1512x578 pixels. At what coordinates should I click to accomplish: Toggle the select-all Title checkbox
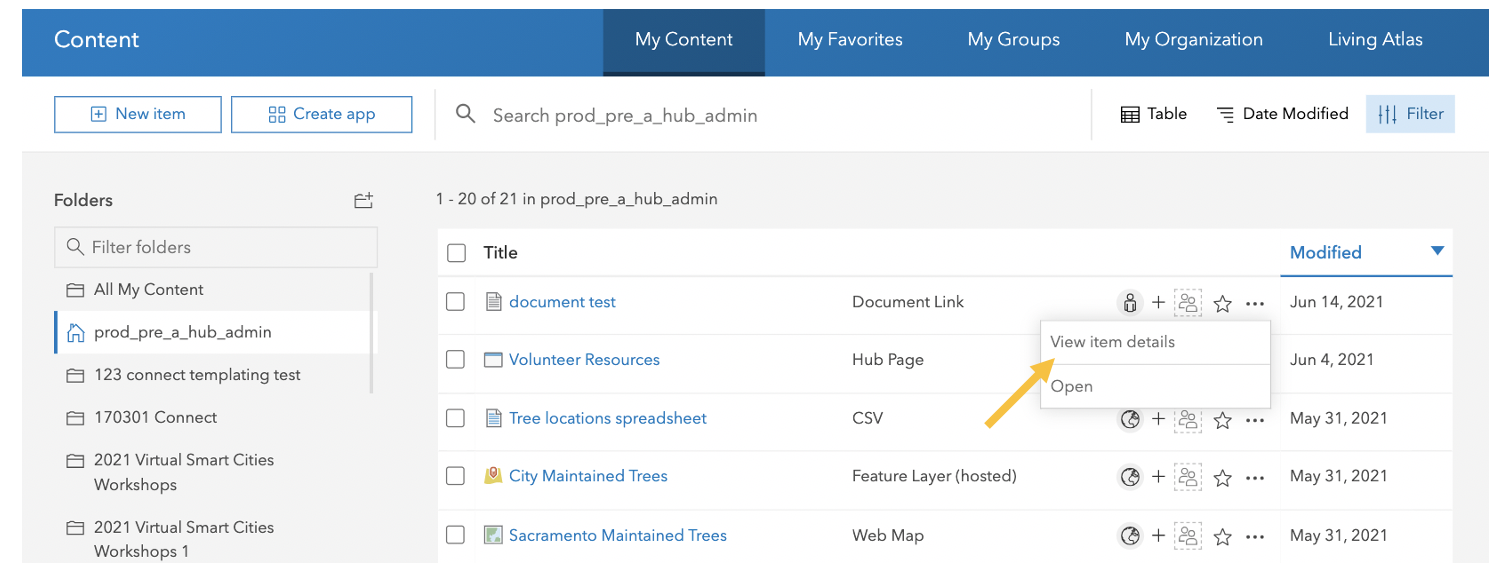click(456, 253)
